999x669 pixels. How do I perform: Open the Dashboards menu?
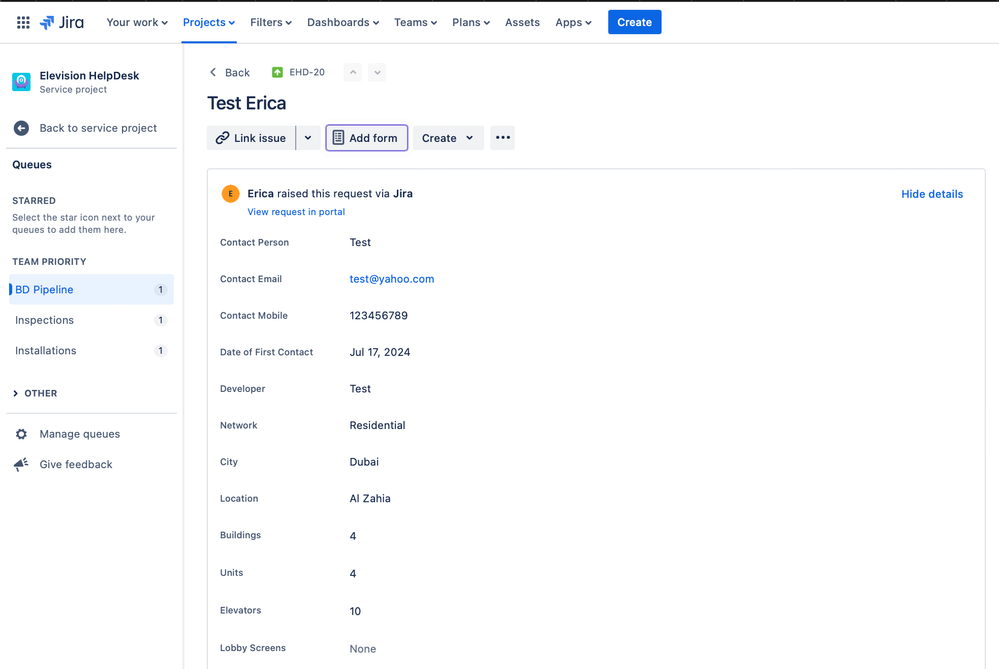(343, 22)
